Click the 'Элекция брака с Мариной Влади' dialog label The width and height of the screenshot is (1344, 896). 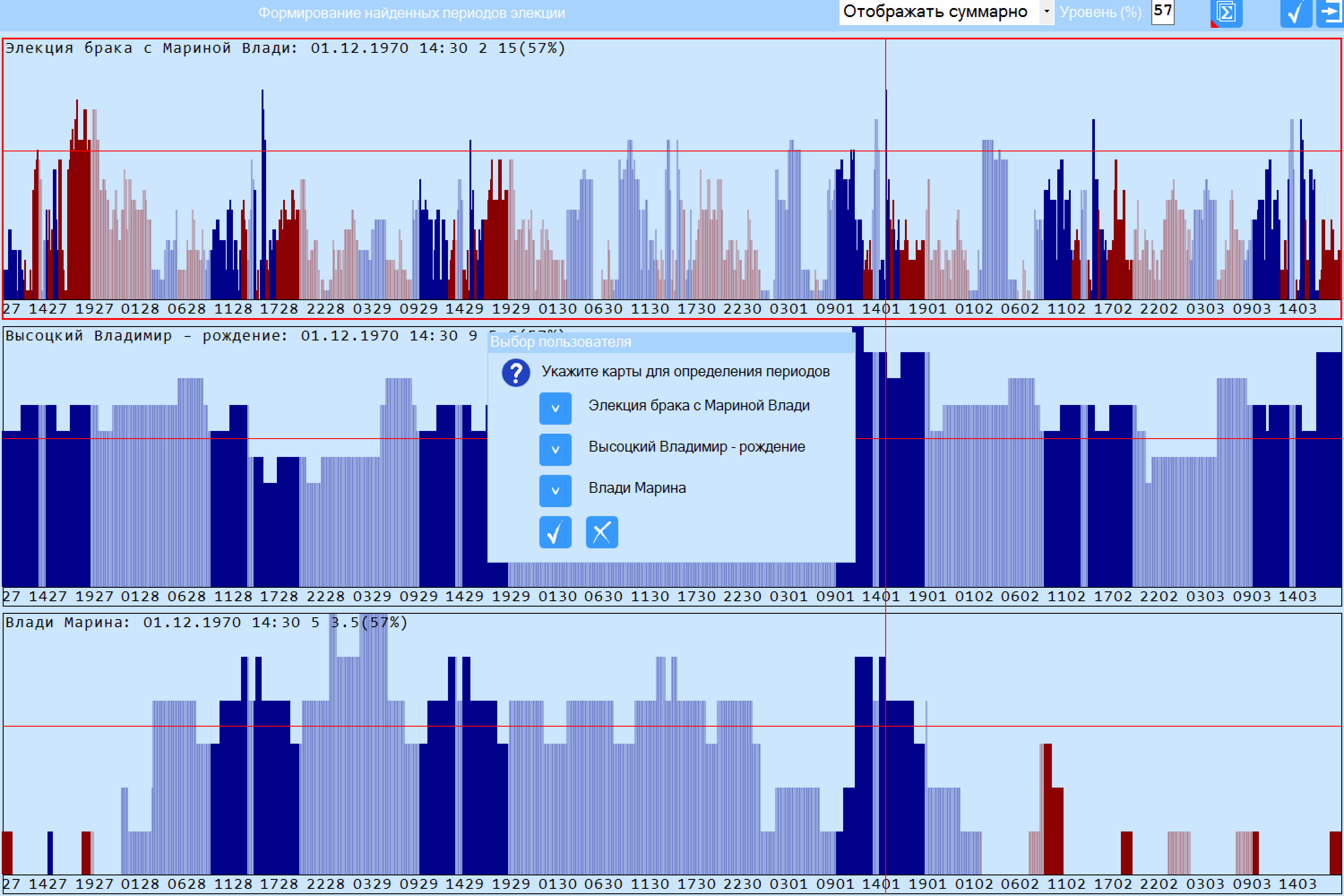[x=699, y=405]
